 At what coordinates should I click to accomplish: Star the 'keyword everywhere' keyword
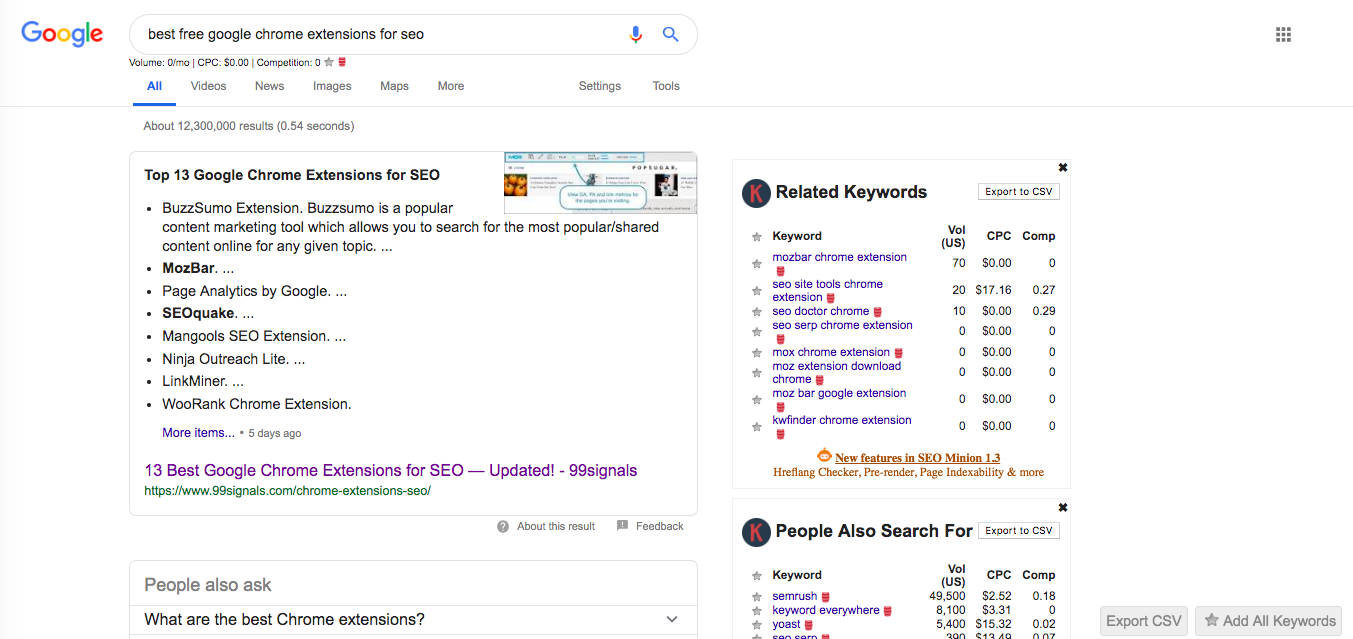click(757, 611)
